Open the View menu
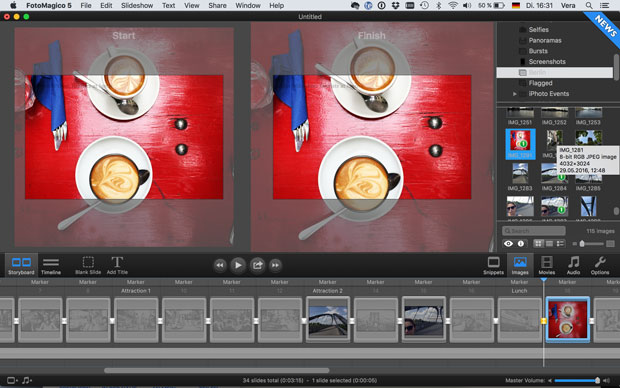This screenshot has height=388, width=620. (x=192, y=6)
